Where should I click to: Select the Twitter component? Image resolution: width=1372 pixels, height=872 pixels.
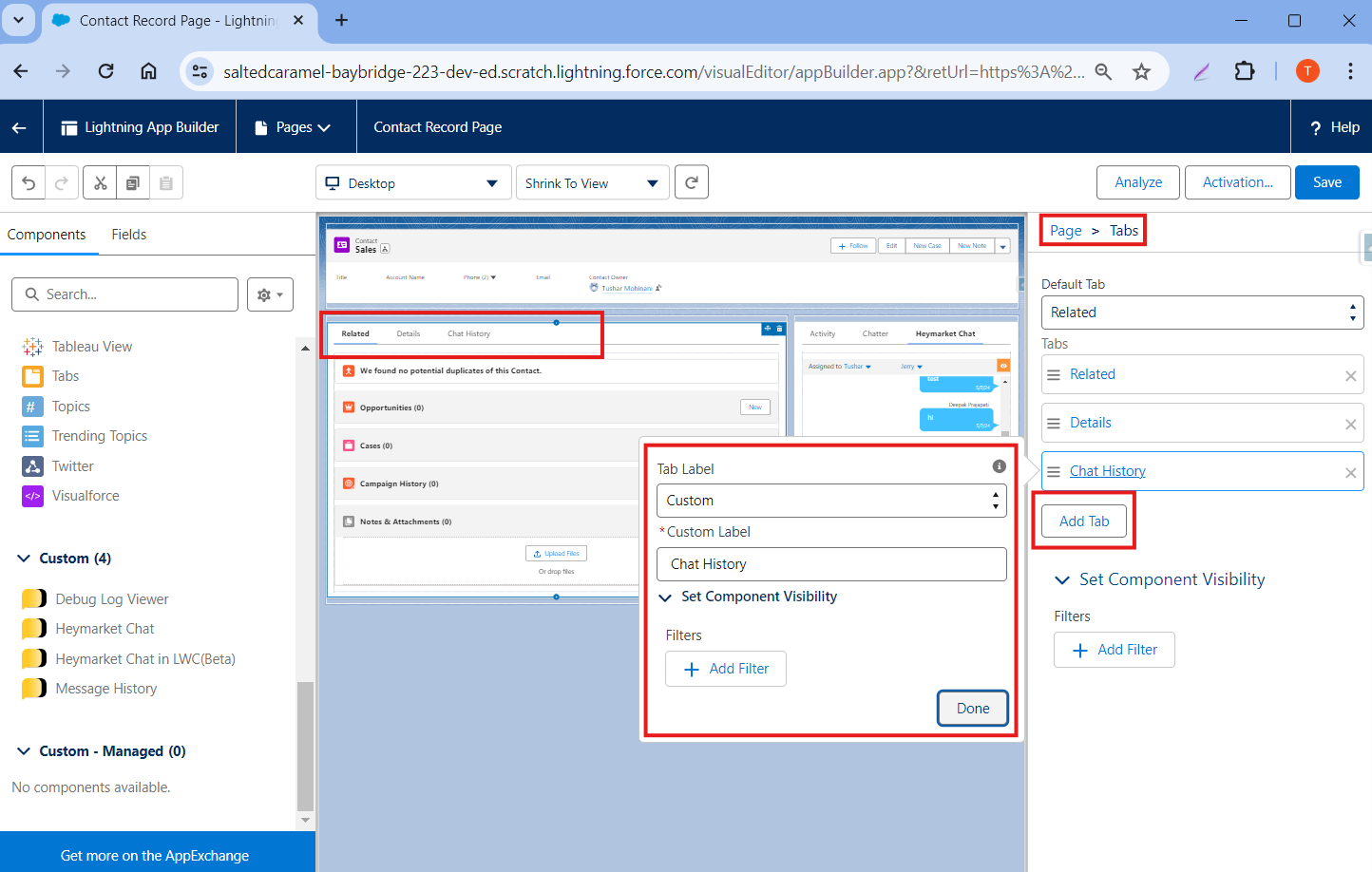[x=58, y=466]
